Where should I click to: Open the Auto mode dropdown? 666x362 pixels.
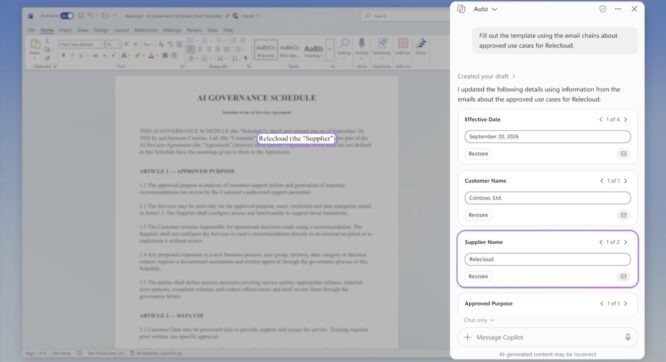point(485,9)
